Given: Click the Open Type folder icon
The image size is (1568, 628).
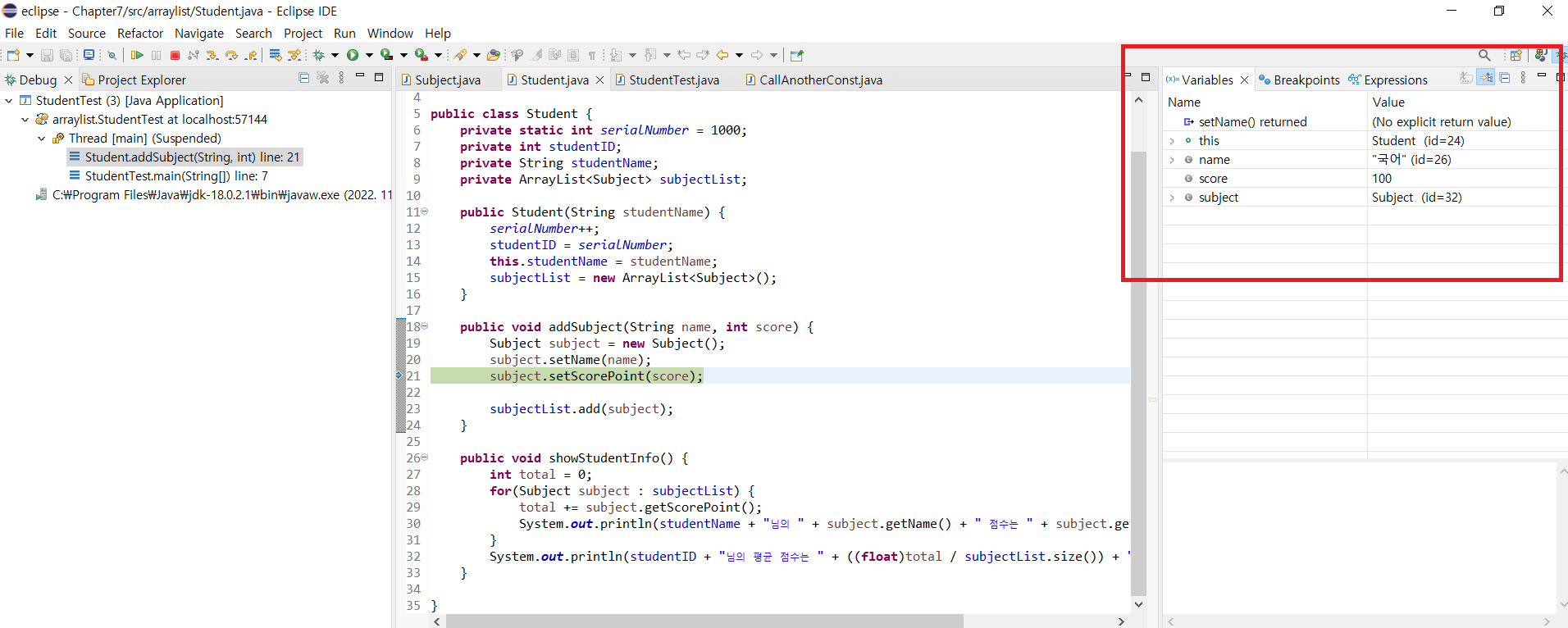Looking at the screenshot, I should click(493, 55).
